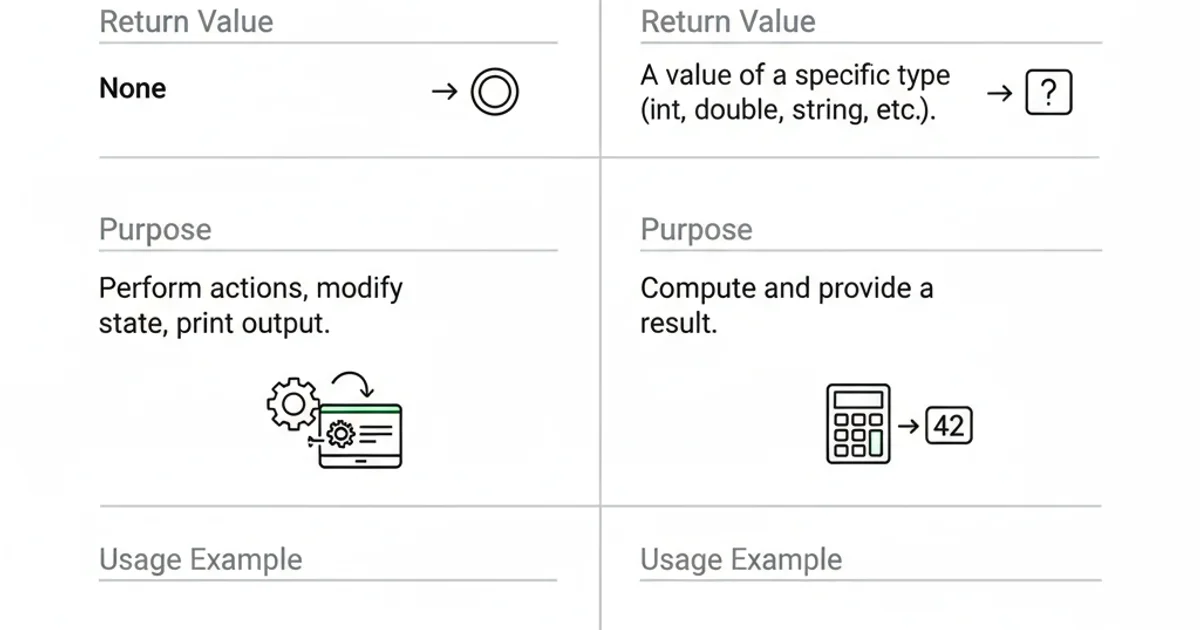Click the arrow before the question mark box
Image resolution: width=1200 pixels, height=630 pixels.
tap(999, 94)
